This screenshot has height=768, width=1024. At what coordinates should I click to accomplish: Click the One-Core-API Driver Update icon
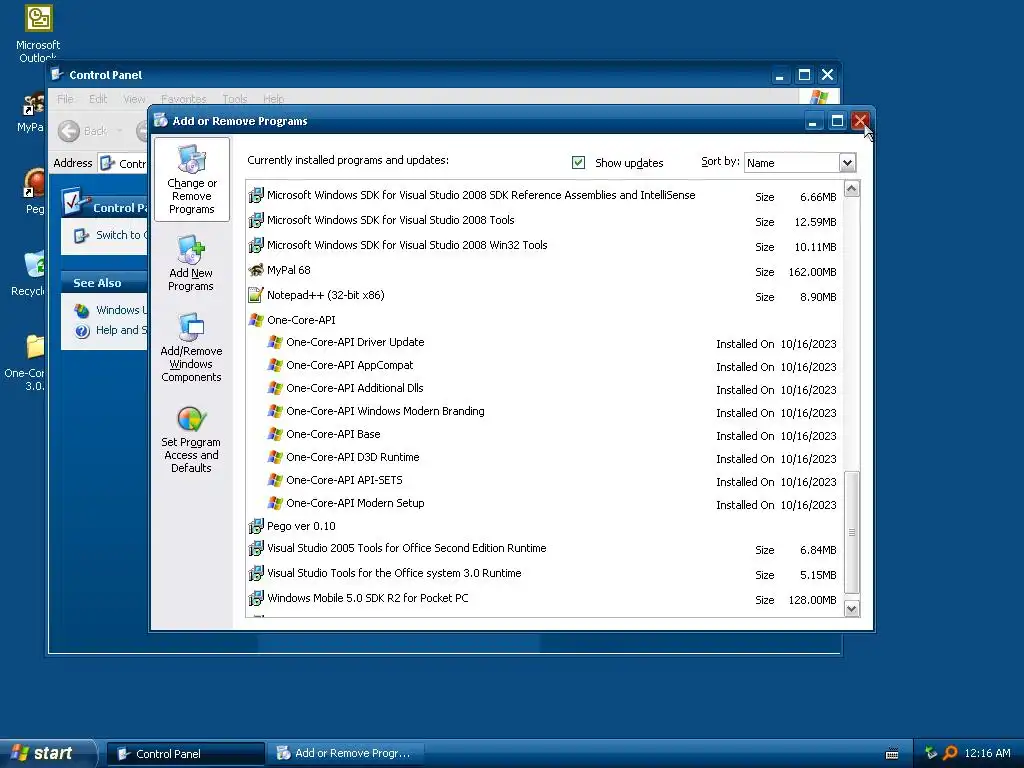point(275,342)
